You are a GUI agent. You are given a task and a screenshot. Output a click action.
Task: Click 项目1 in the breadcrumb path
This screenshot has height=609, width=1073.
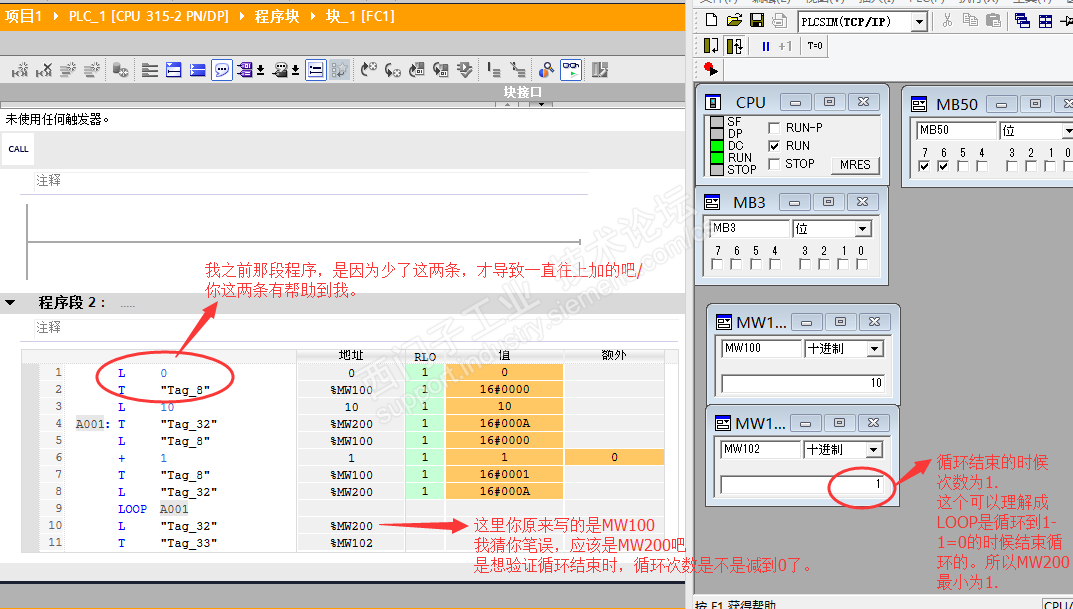point(23,16)
